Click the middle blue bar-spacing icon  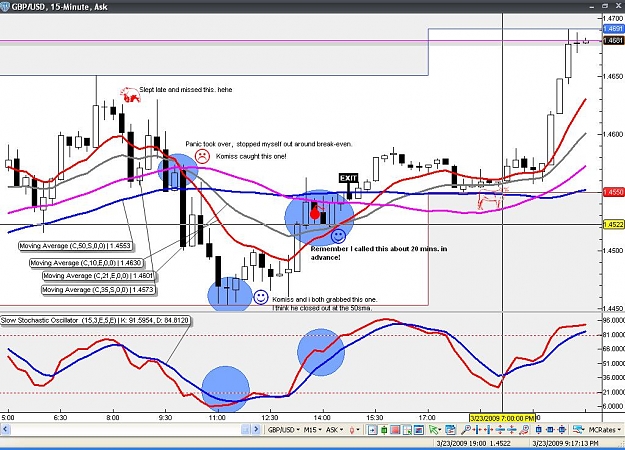coord(550,430)
